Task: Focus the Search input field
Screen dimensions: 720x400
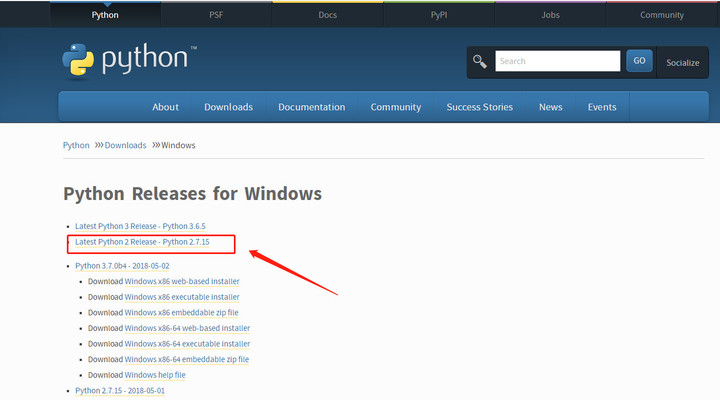Action: [x=557, y=61]
